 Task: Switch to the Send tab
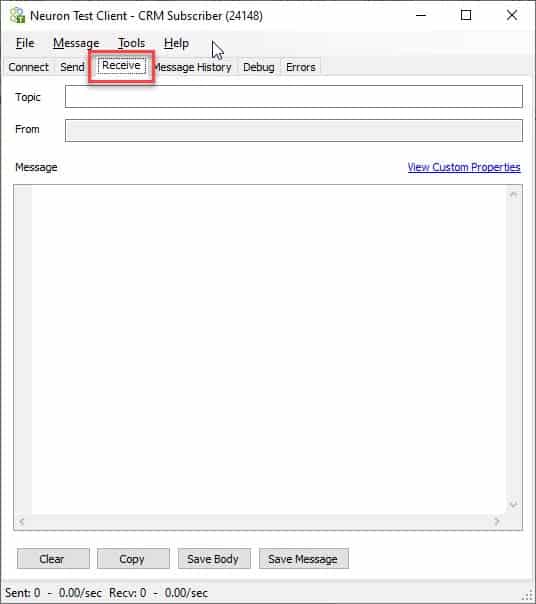(x=72, y=67)
